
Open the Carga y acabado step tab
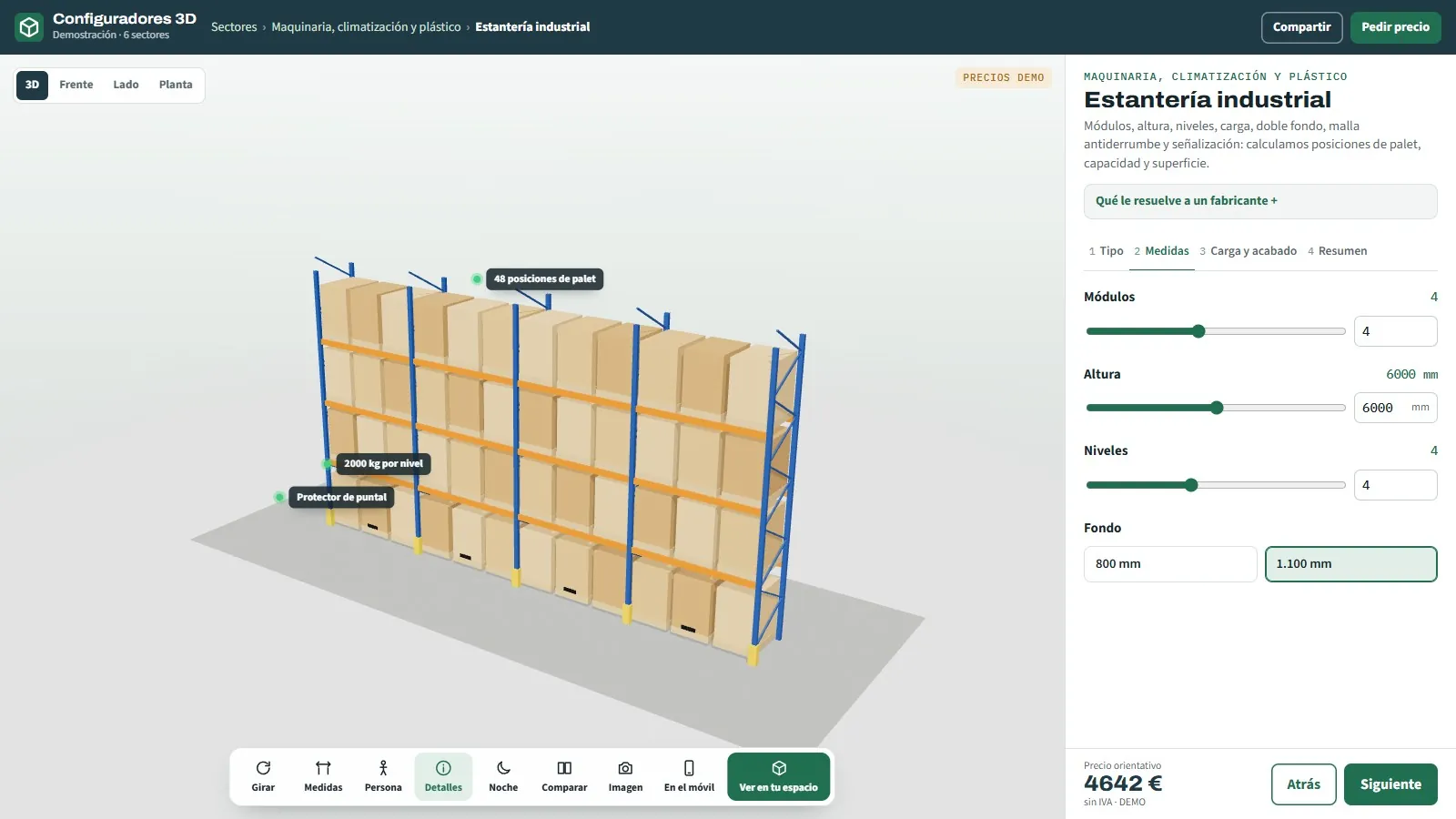pyautogui.click(x=1248, y=251)
